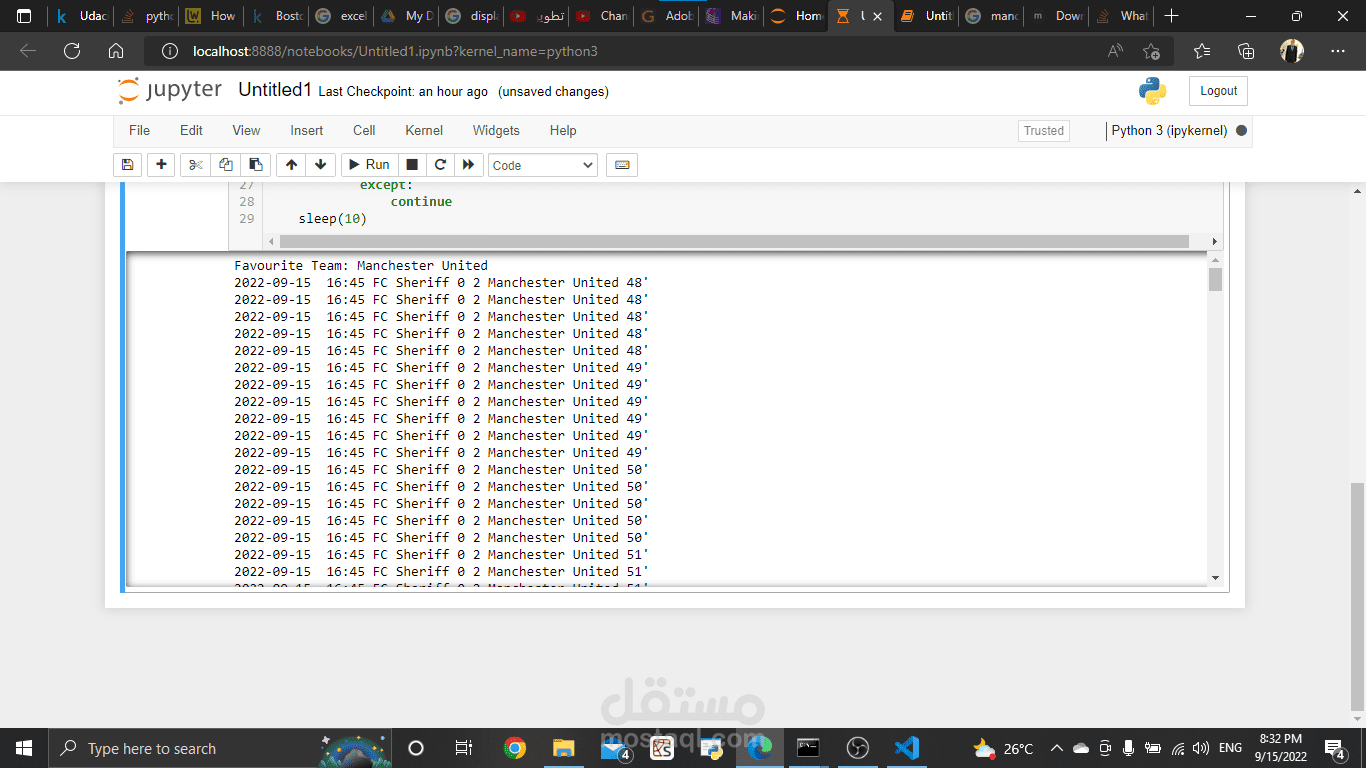Open Edge tab actions menu icon
Viewport: 1366px width, 768px height.
pyautogui.click(x=24, y=16)
